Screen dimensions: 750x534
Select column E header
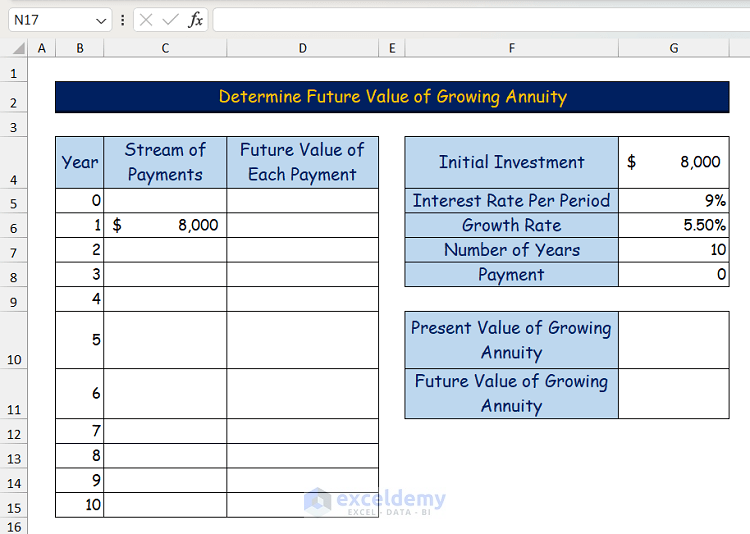point(392,48)
